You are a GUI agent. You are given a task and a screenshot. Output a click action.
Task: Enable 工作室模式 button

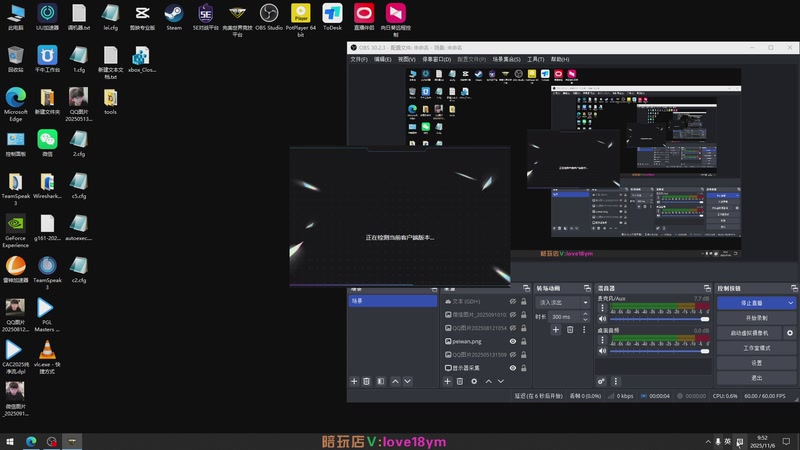coord(757,348)
